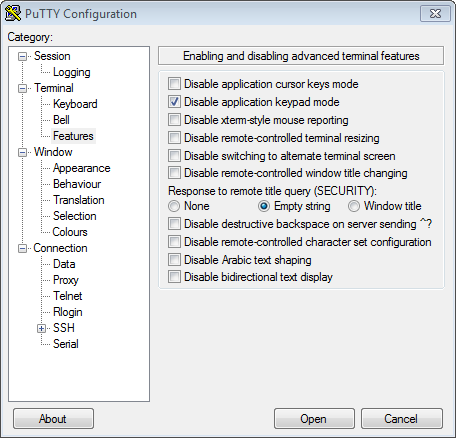Expand the SSH tree node
The width and height of the screenshot is (456, 438).
41,328
